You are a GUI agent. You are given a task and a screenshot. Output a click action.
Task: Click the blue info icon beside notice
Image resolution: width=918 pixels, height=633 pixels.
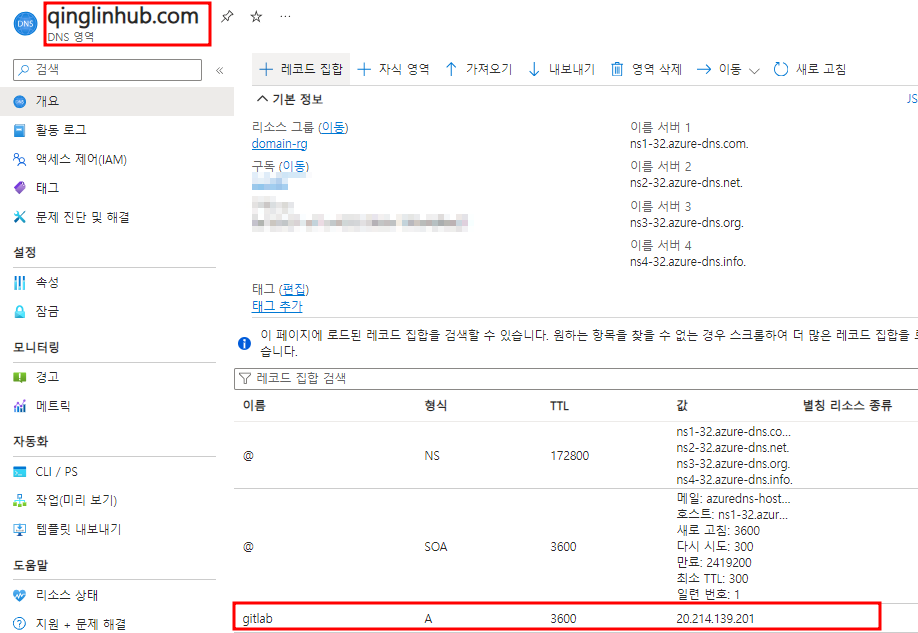(x=245, y=344)
